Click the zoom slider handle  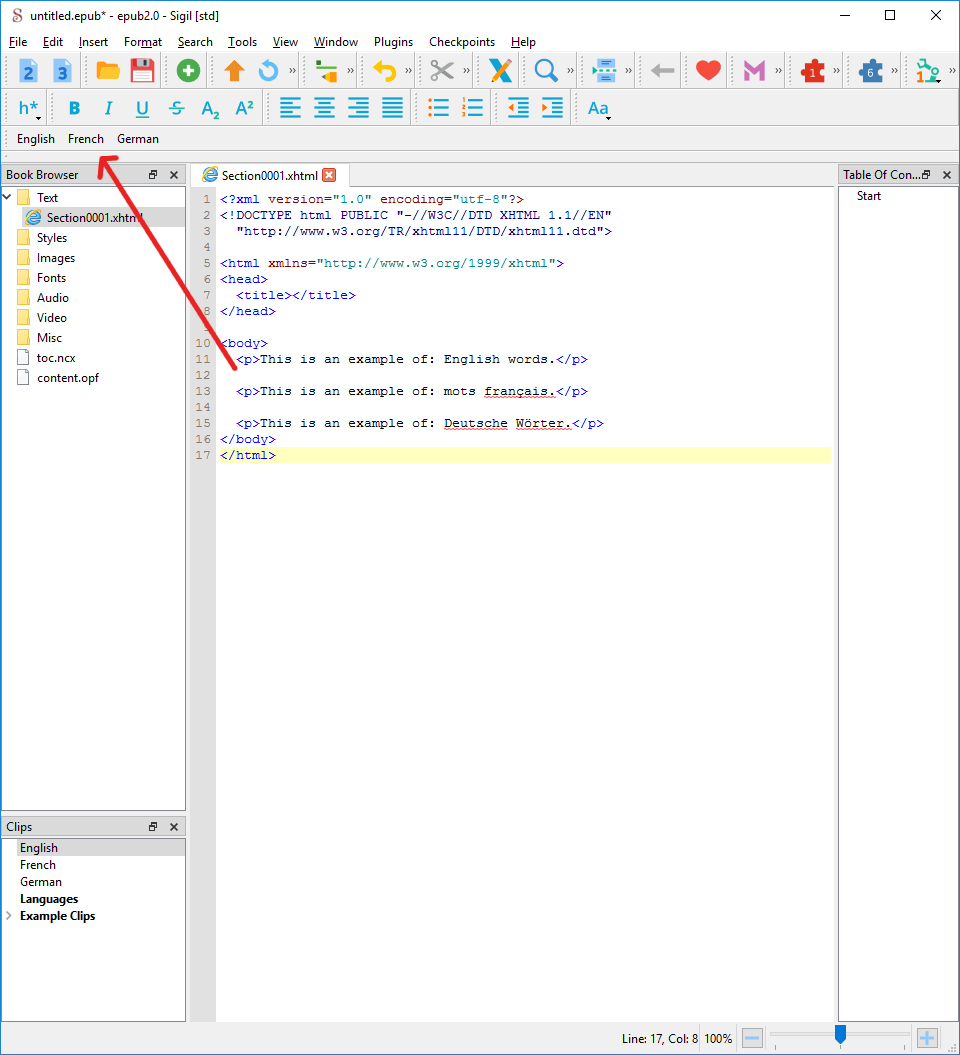pyautogui.click(x=840, y=1035)
